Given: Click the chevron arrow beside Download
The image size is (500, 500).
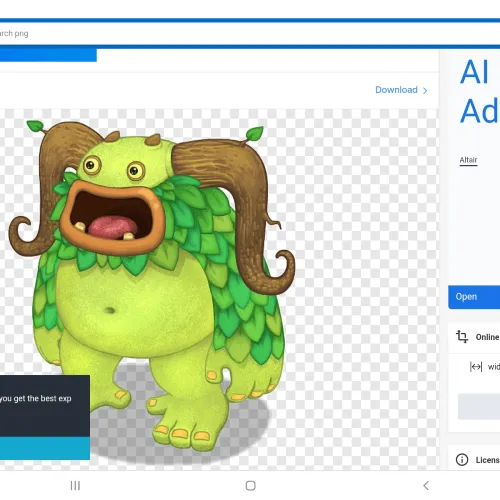Looking at the screenshot, I should [x=425, y=91].
